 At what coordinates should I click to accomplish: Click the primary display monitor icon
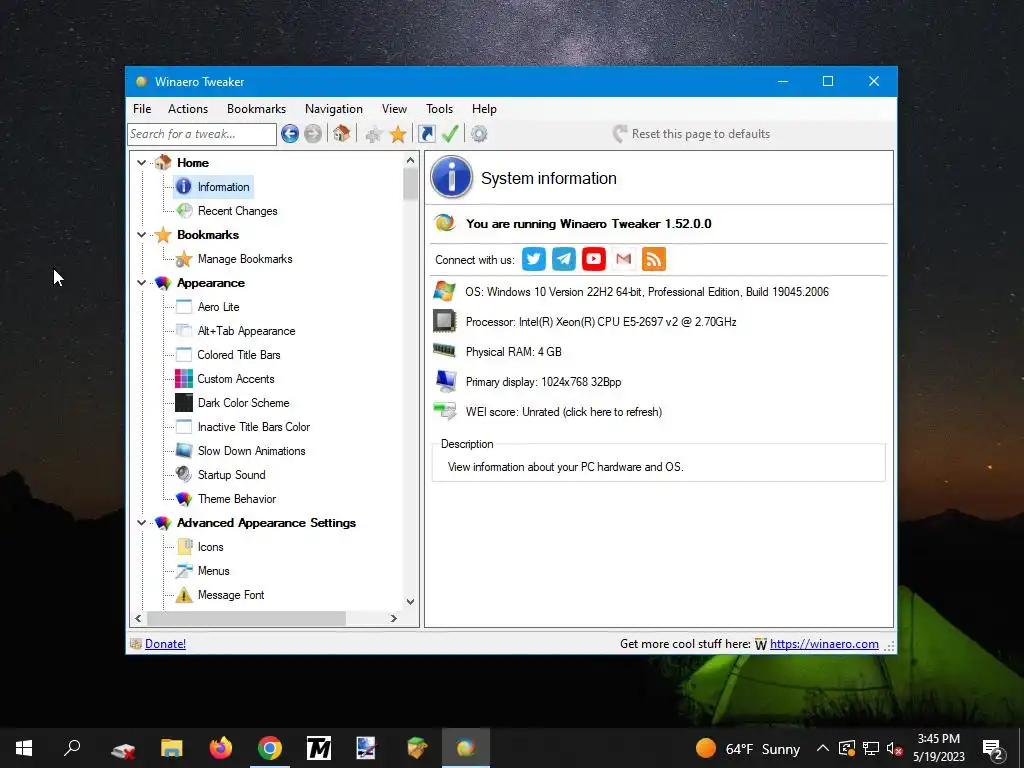click(445, 381)
